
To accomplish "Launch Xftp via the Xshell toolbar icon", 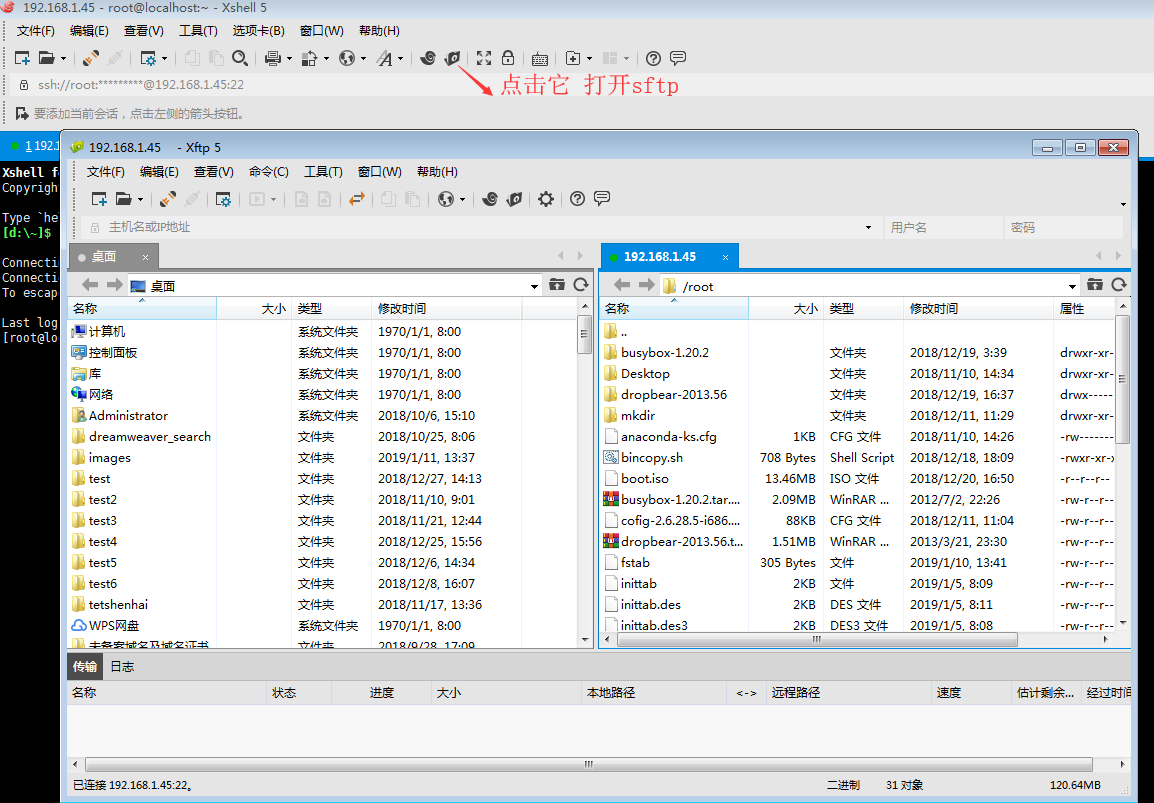I will (452, 58).
